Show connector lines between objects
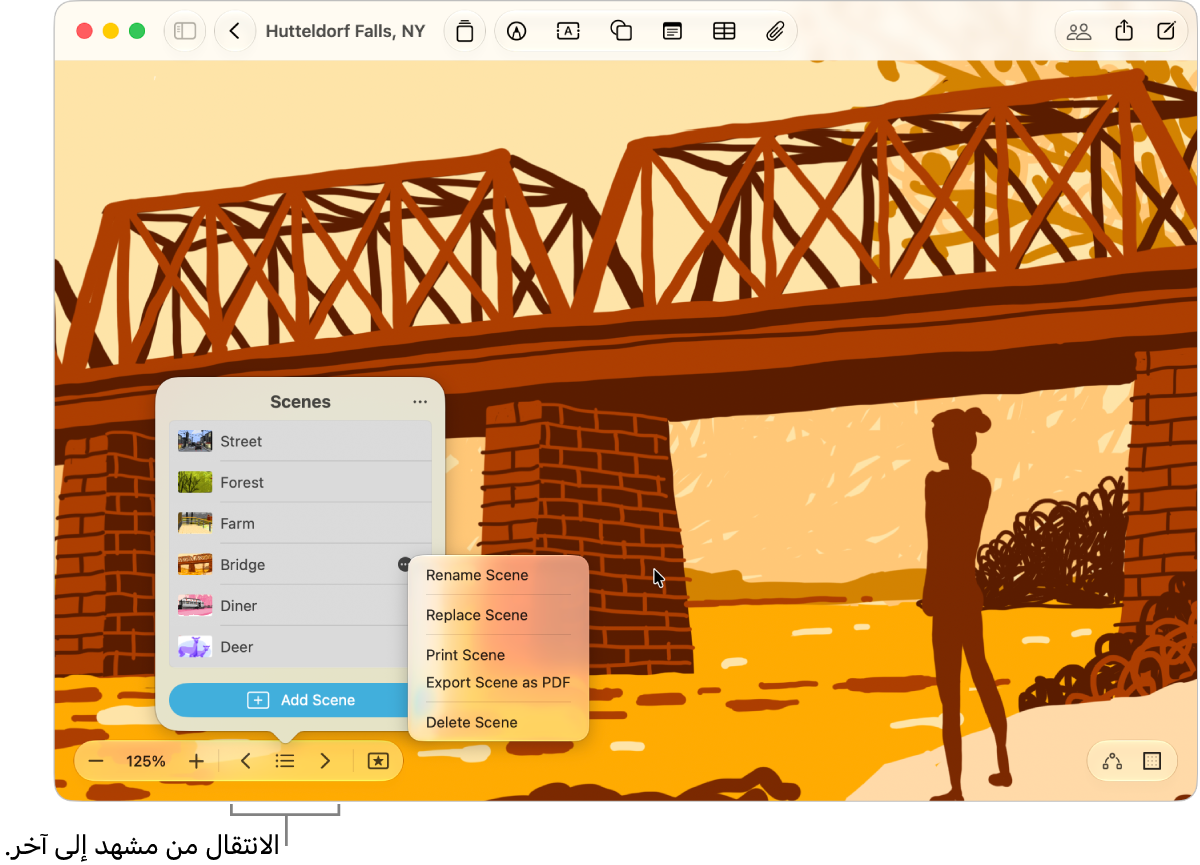Screen dimensions: 1200x865 [1112, 761]
